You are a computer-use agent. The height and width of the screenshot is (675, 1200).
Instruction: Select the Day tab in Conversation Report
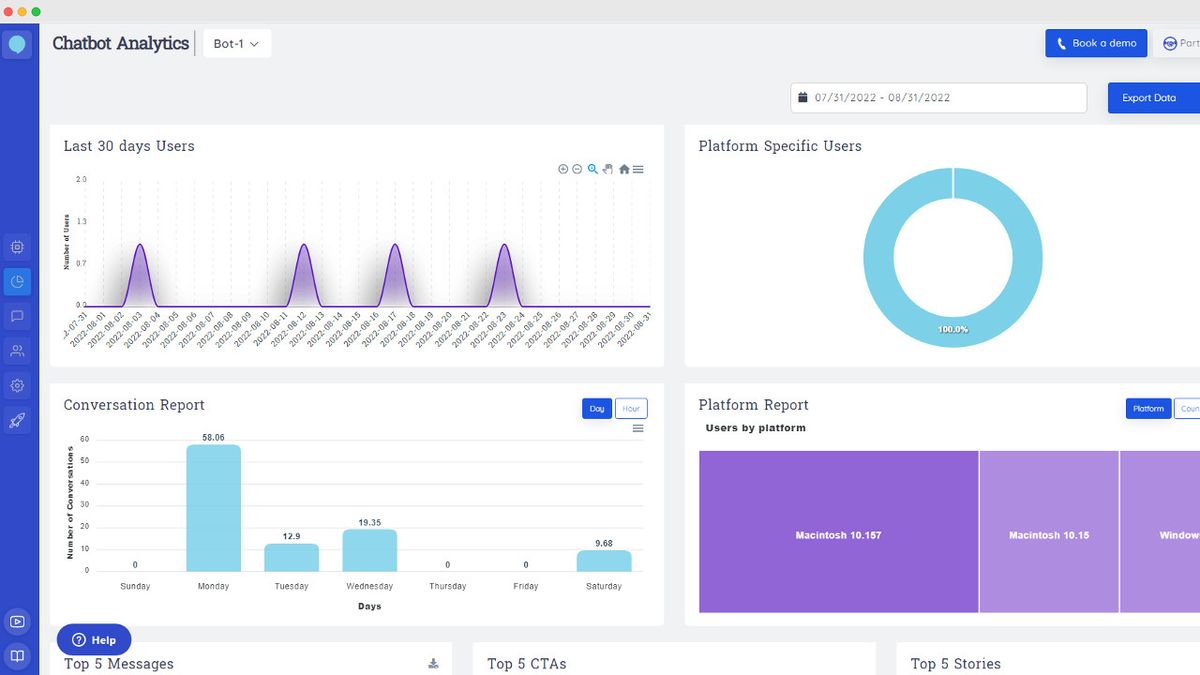click(597, 408)
